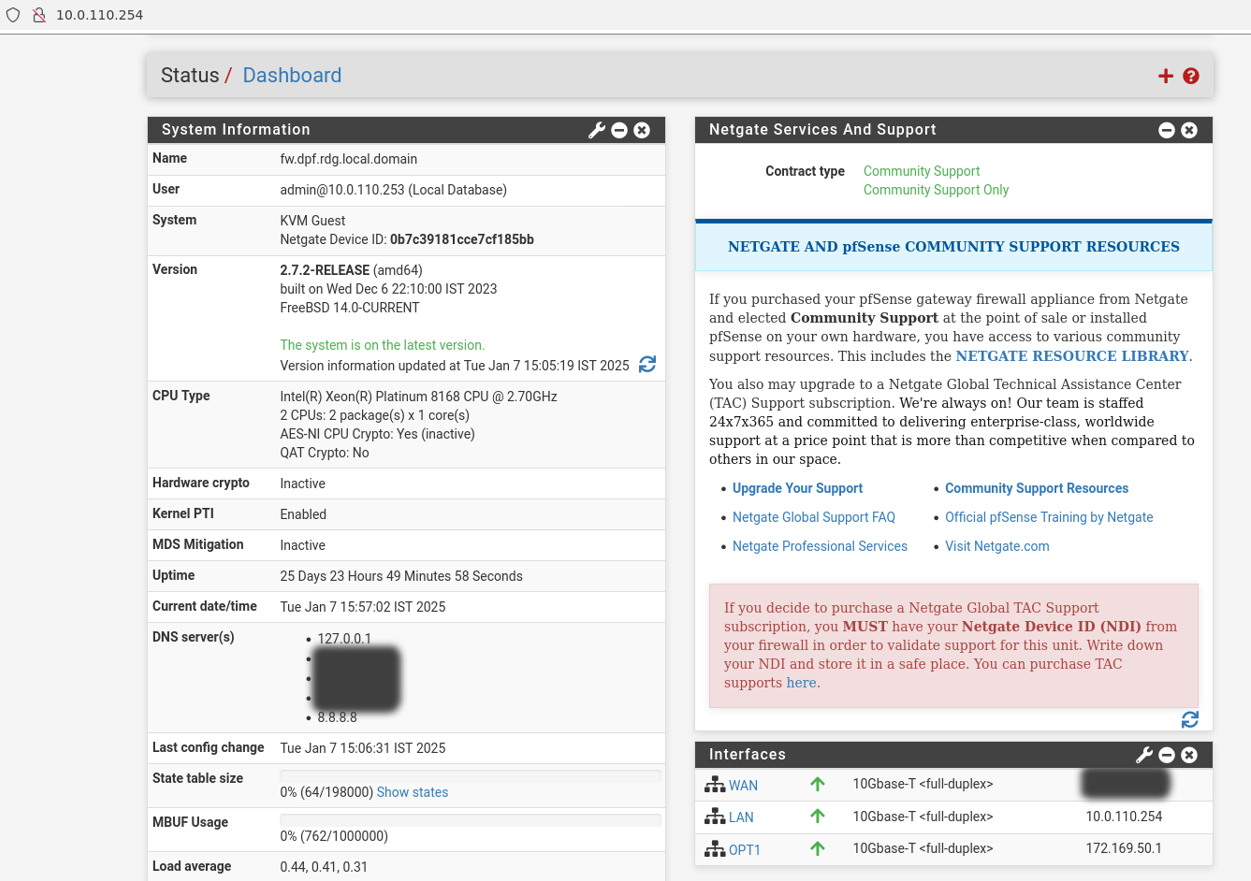Collapse the Interfaces widget

click(1166, 754)
